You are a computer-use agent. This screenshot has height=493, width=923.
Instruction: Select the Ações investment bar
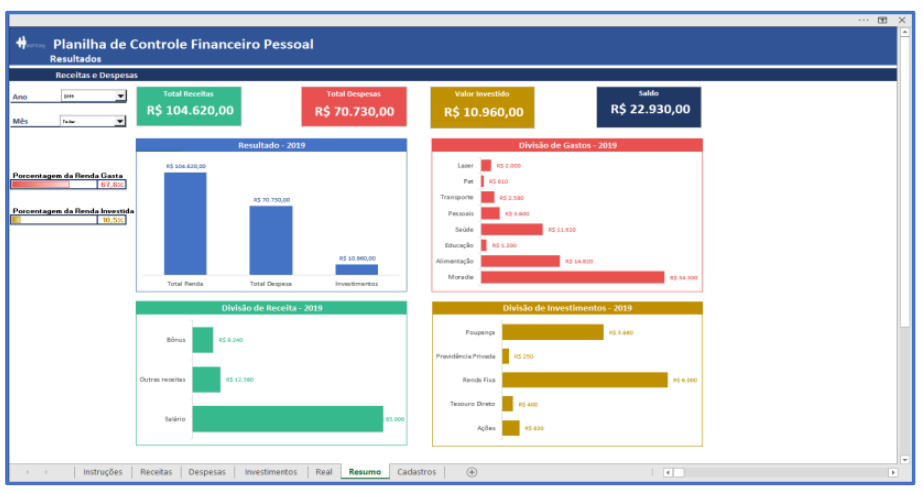(510, 428)
